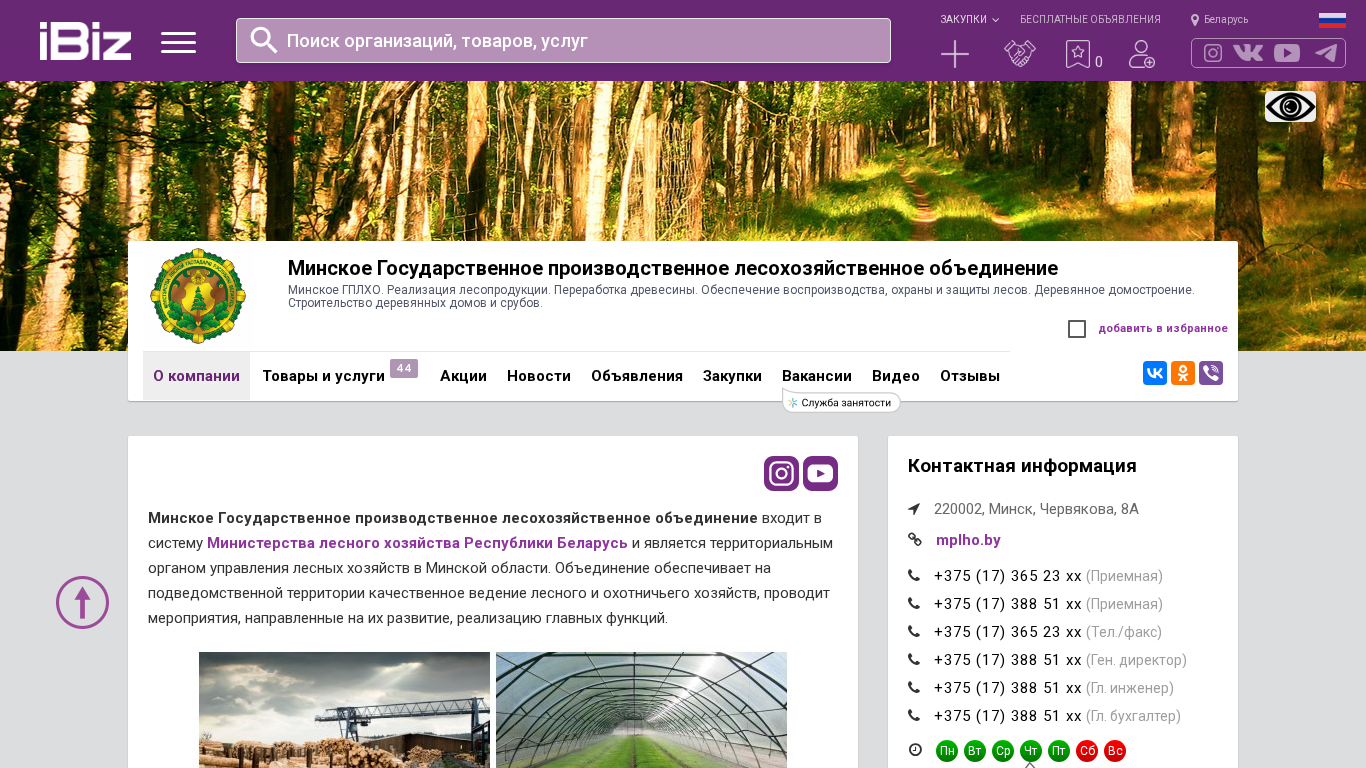Image resolution: width=1366 pixels, height=768 pixels.
Task: Click the address 220002, Минск, Червякова, 8А
Action: [1036, 509]
